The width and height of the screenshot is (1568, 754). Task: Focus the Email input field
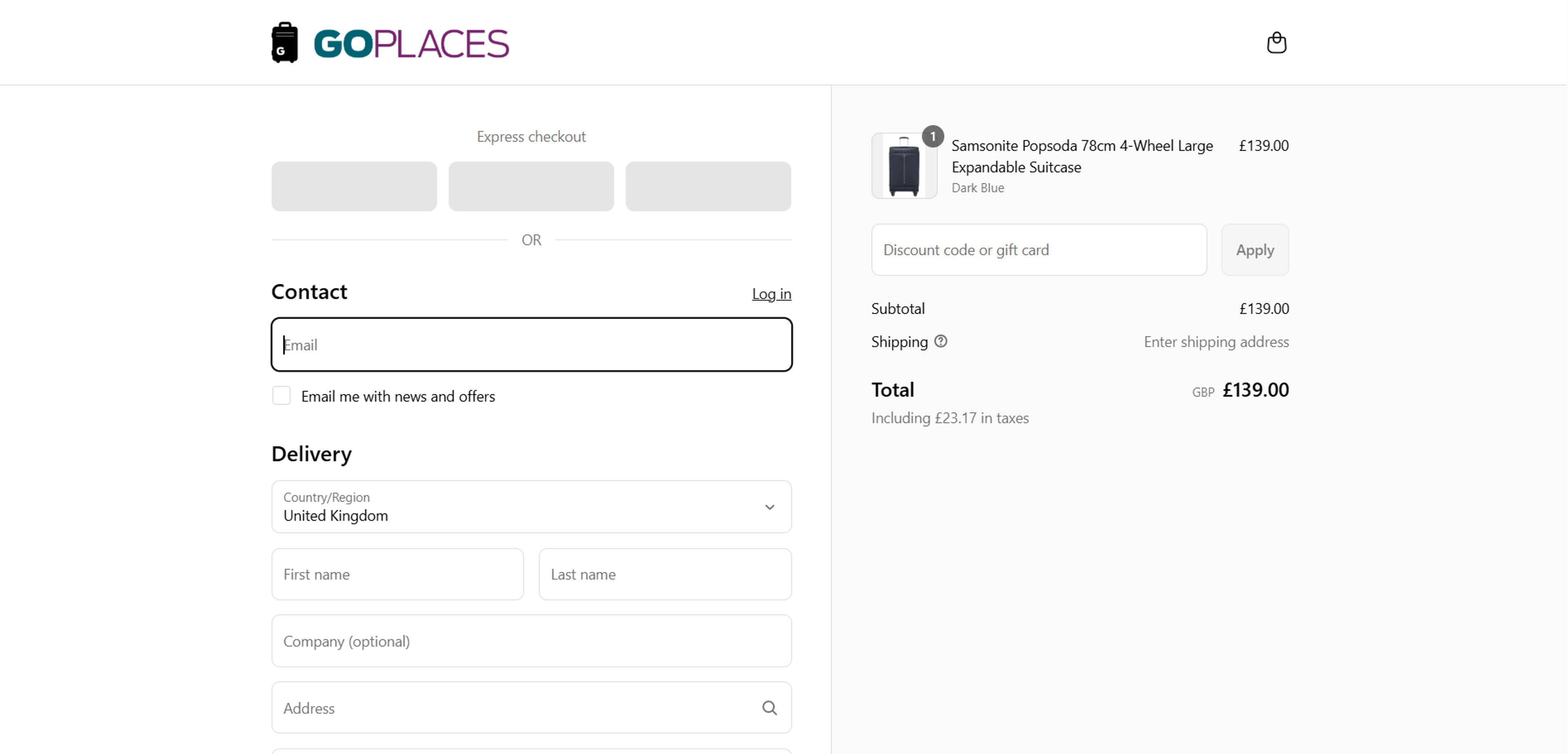(x=531, y=345)
